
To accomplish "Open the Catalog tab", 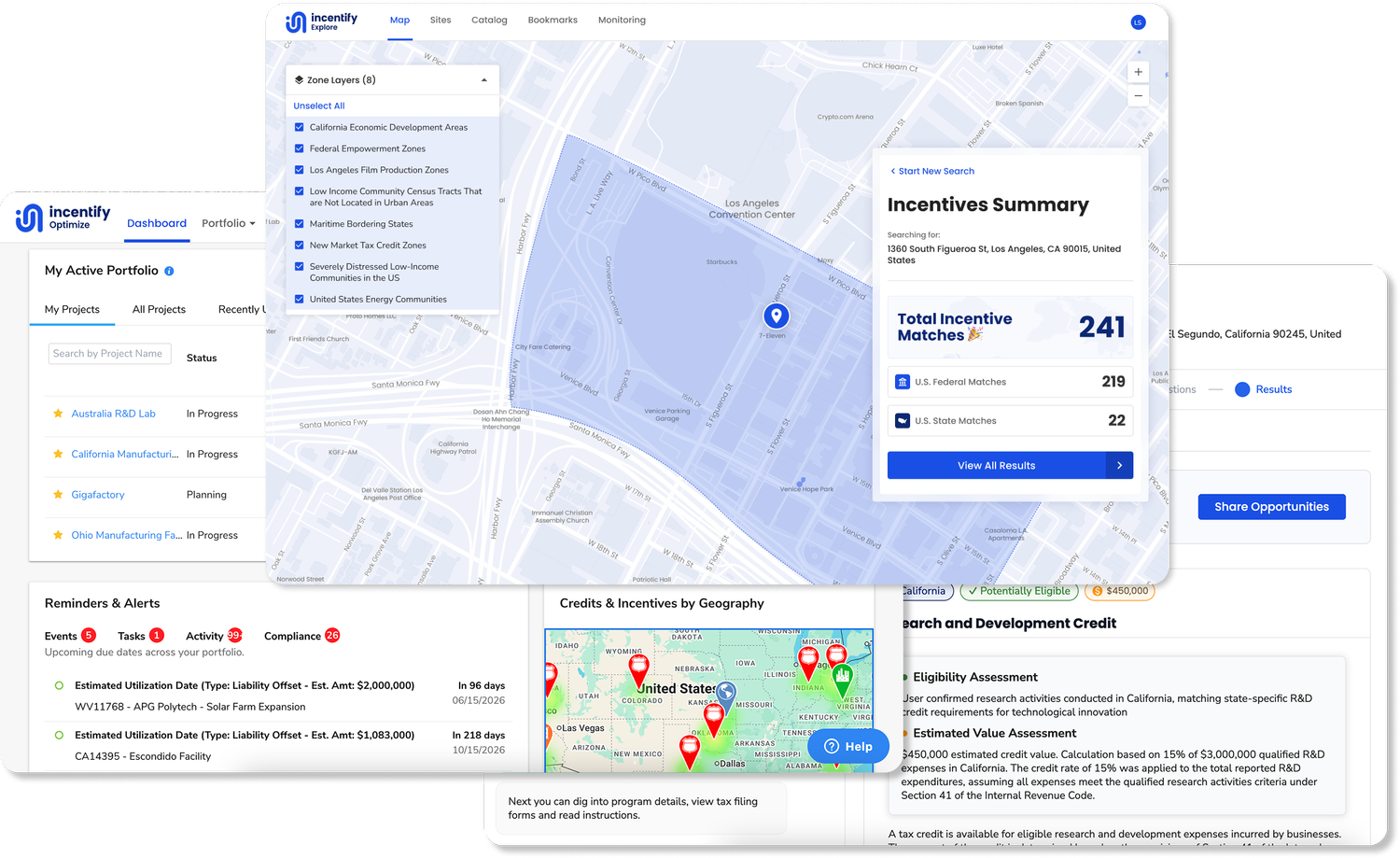I will 489,20.
